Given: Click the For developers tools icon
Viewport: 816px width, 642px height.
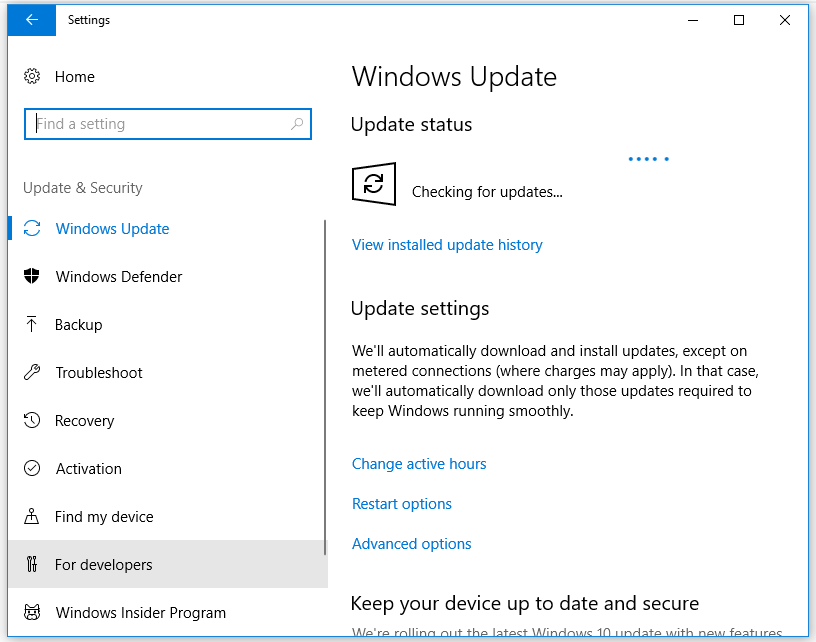Looking at the screenshot, I should (x=32, y=564).
